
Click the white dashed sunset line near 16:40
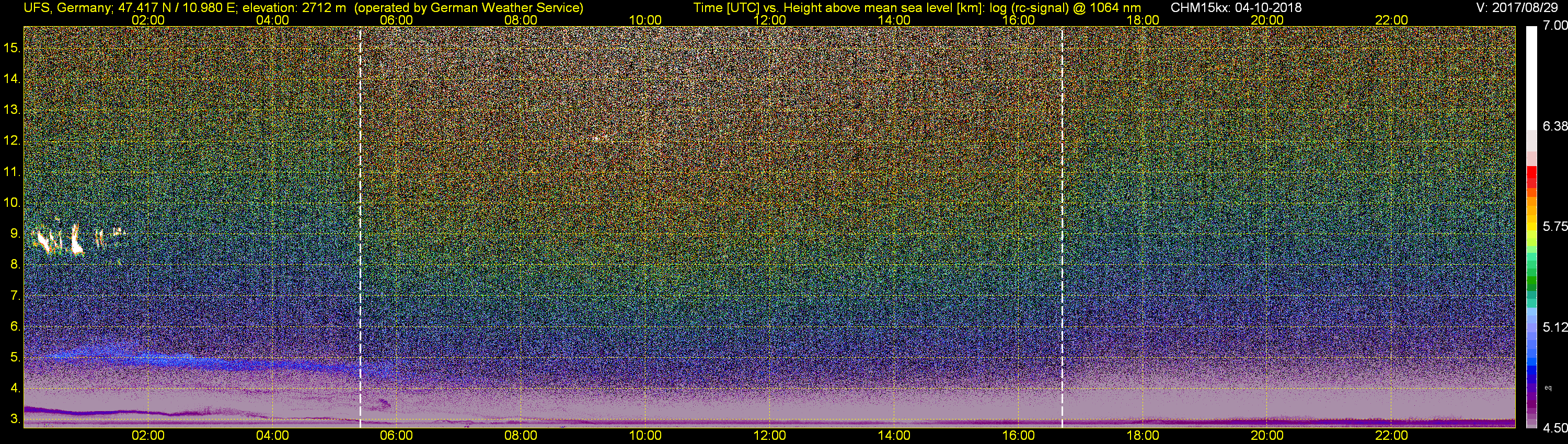[x=1062, y=227]
